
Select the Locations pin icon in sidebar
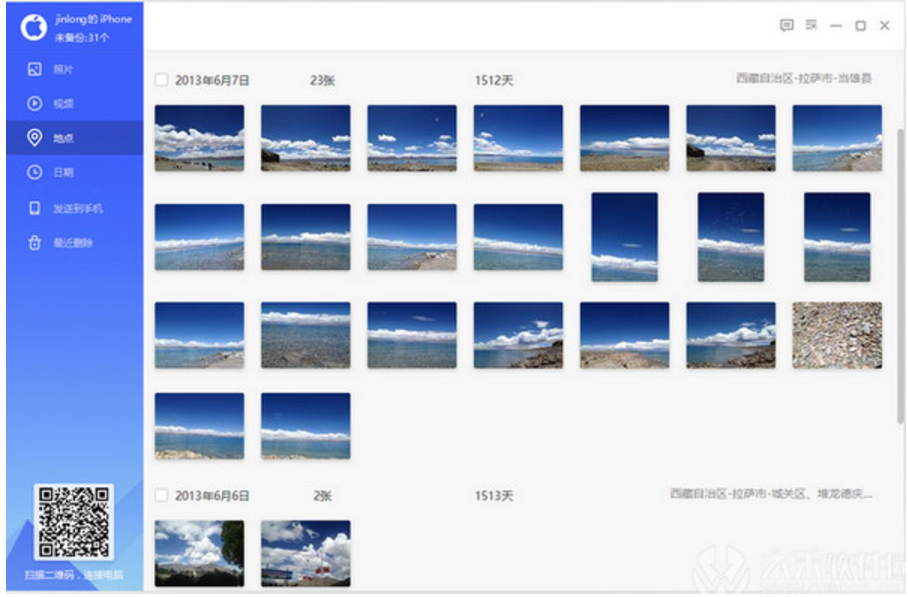point(35,138)
